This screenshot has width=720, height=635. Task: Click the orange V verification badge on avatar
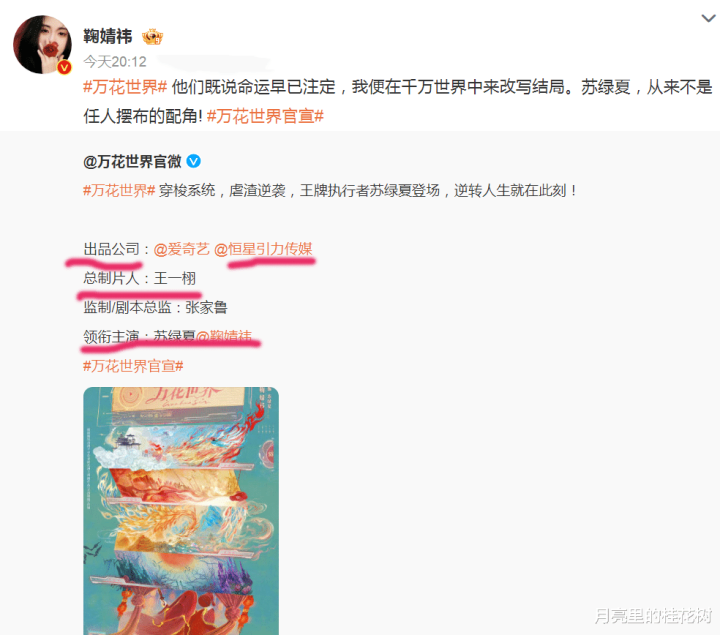tap(64, 67)
